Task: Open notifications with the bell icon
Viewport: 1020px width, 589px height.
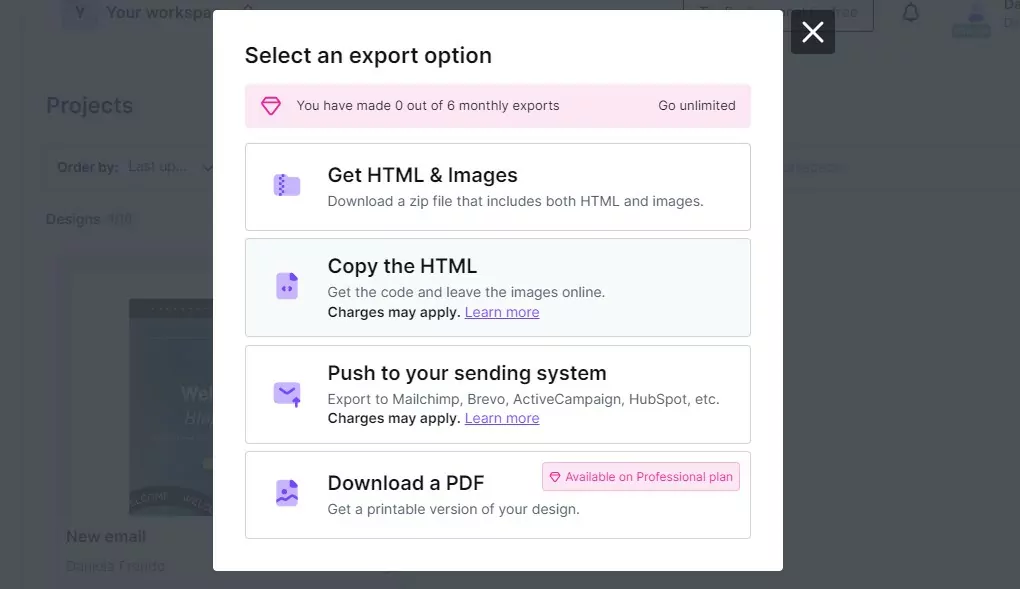Action: coord(910,13)
